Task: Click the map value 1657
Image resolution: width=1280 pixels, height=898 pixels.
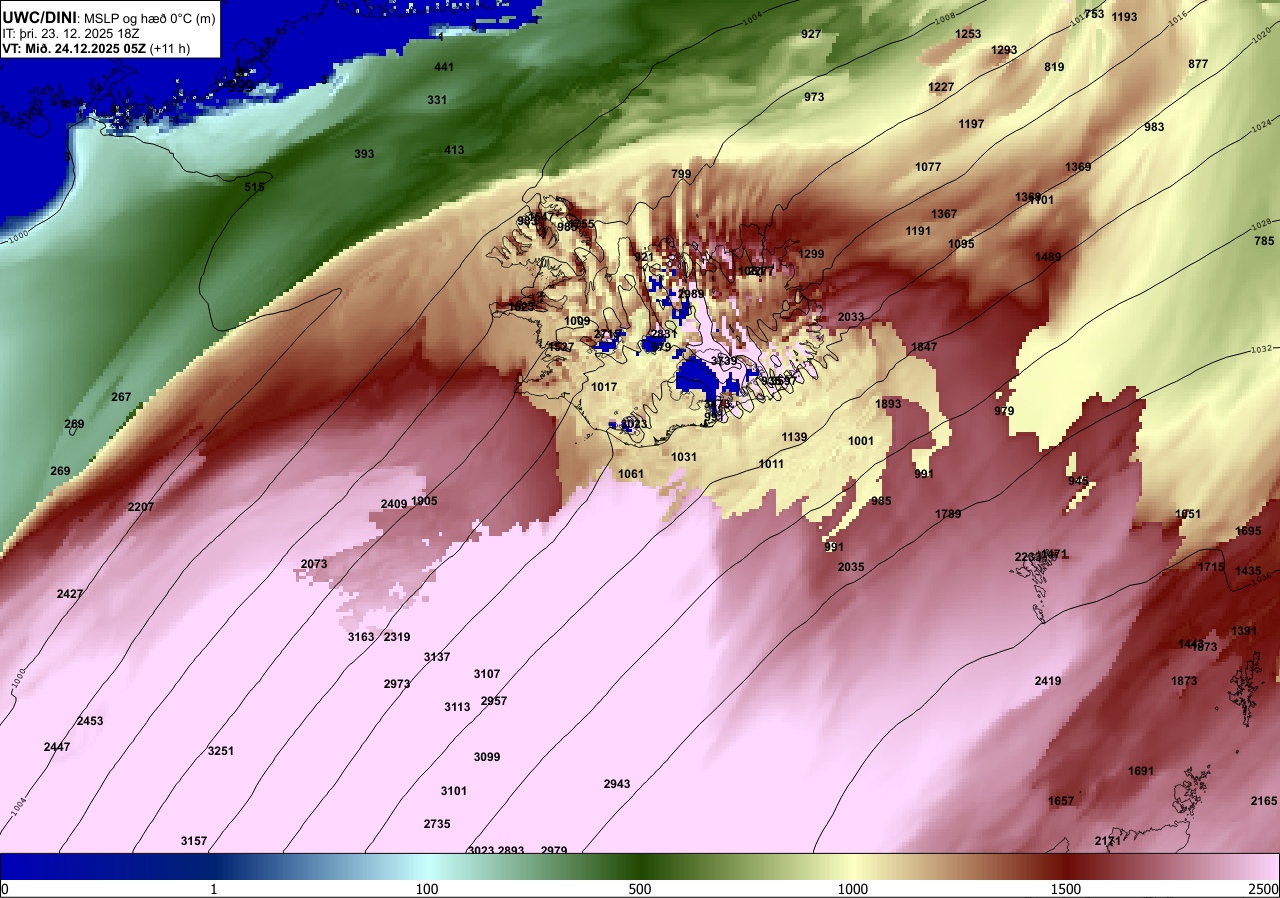Action: (1061, 801)
